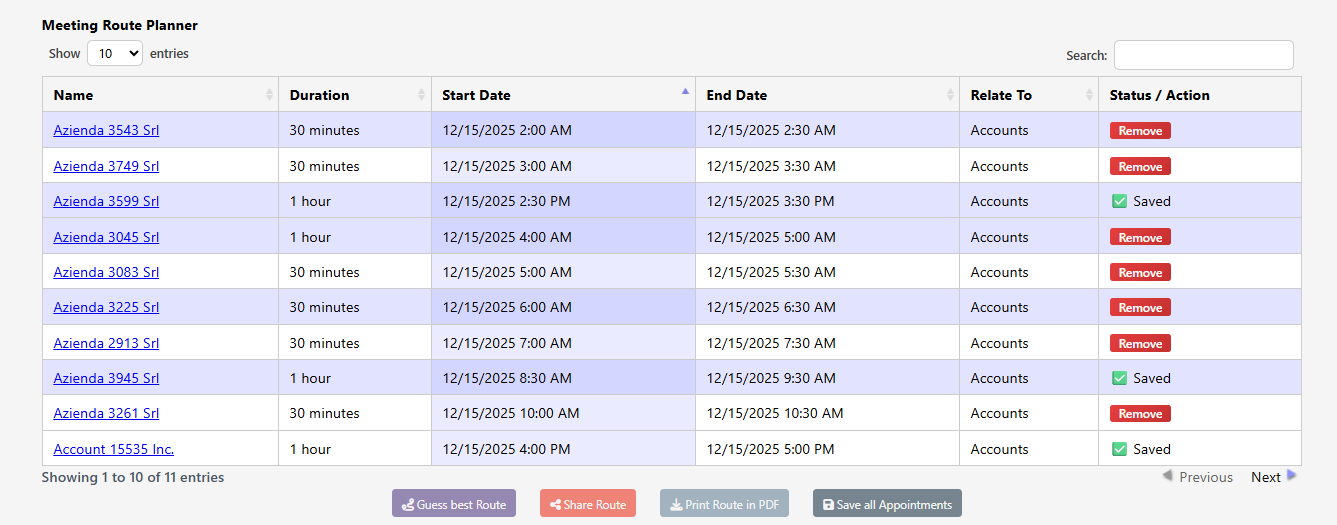Image resolution: width=1337 pixels, height=525 pixels.
Task: Select the 12/15/2025 10:00 AM start date cell
Action: tap(563, 413)
